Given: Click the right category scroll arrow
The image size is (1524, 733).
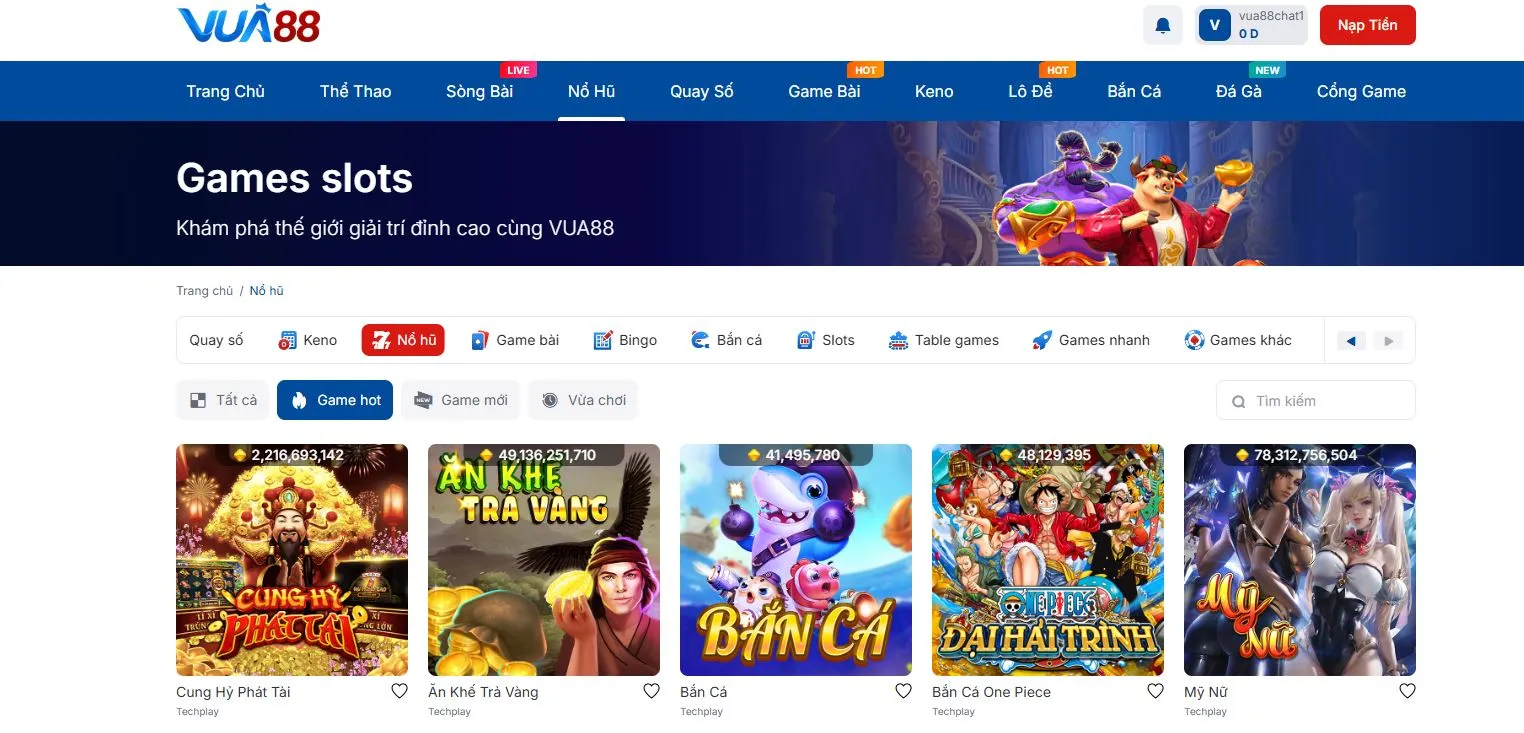Looking at the screenshot, I should pos(1388,340).
